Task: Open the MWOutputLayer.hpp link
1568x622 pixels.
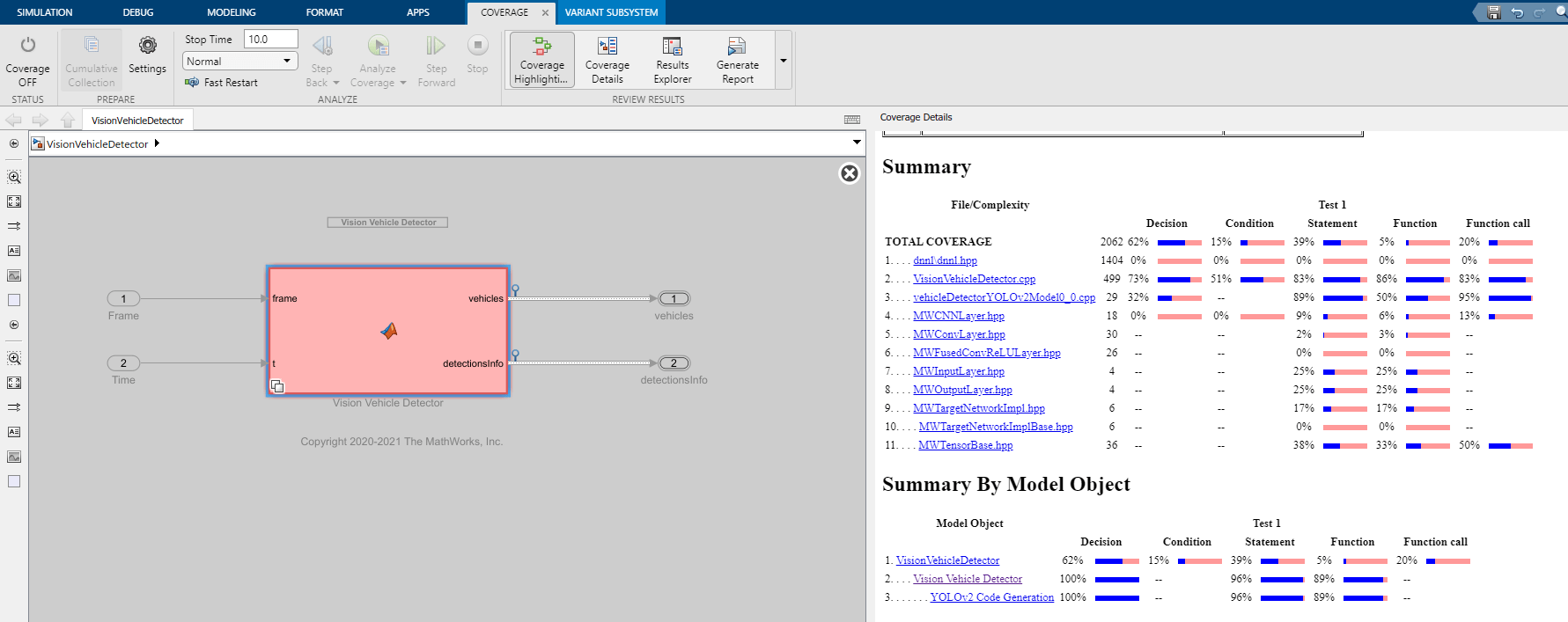Action: pos(962,390)
